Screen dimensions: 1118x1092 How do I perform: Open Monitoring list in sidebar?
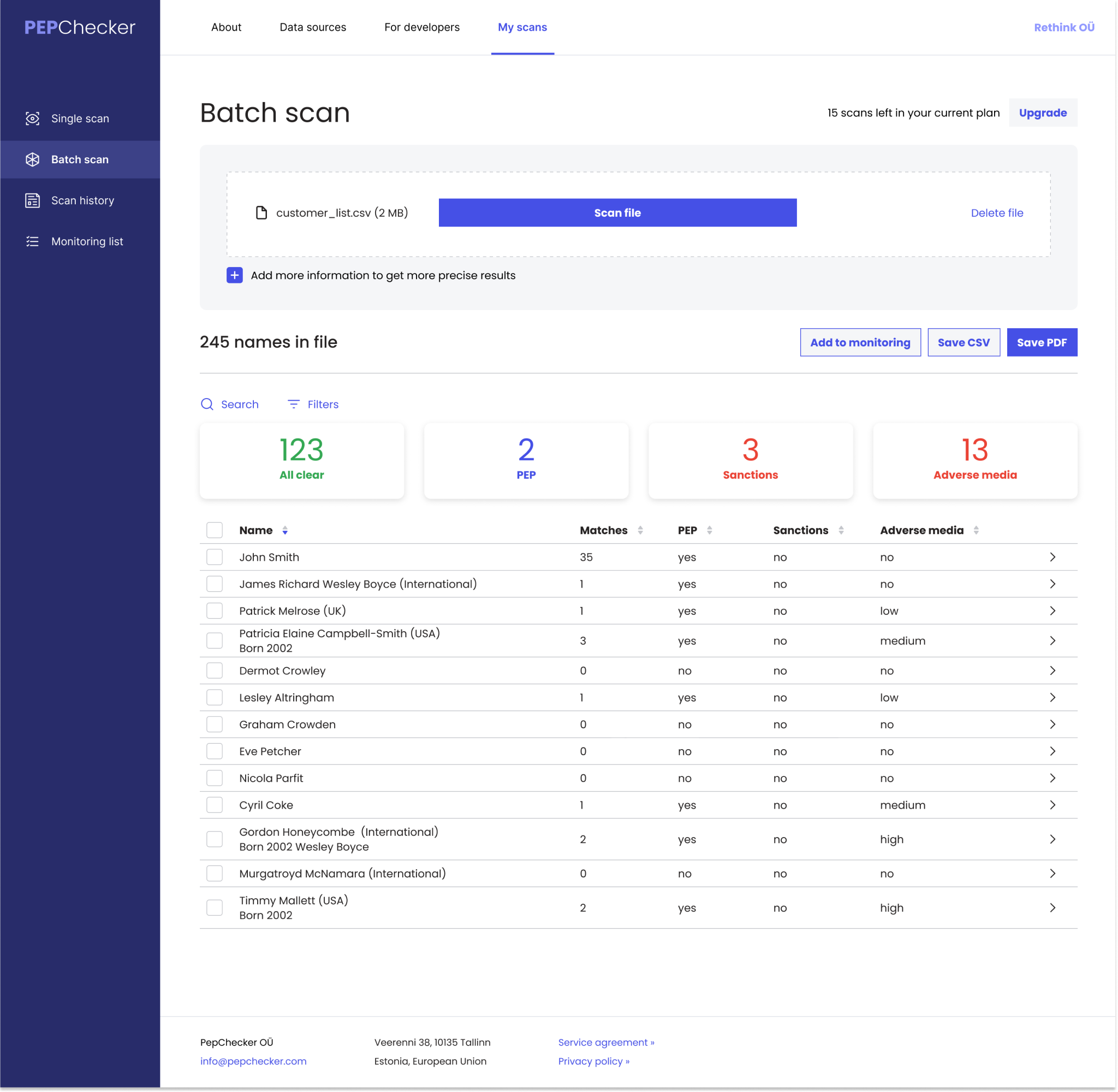pyautogui.click(x=80, y=241)
